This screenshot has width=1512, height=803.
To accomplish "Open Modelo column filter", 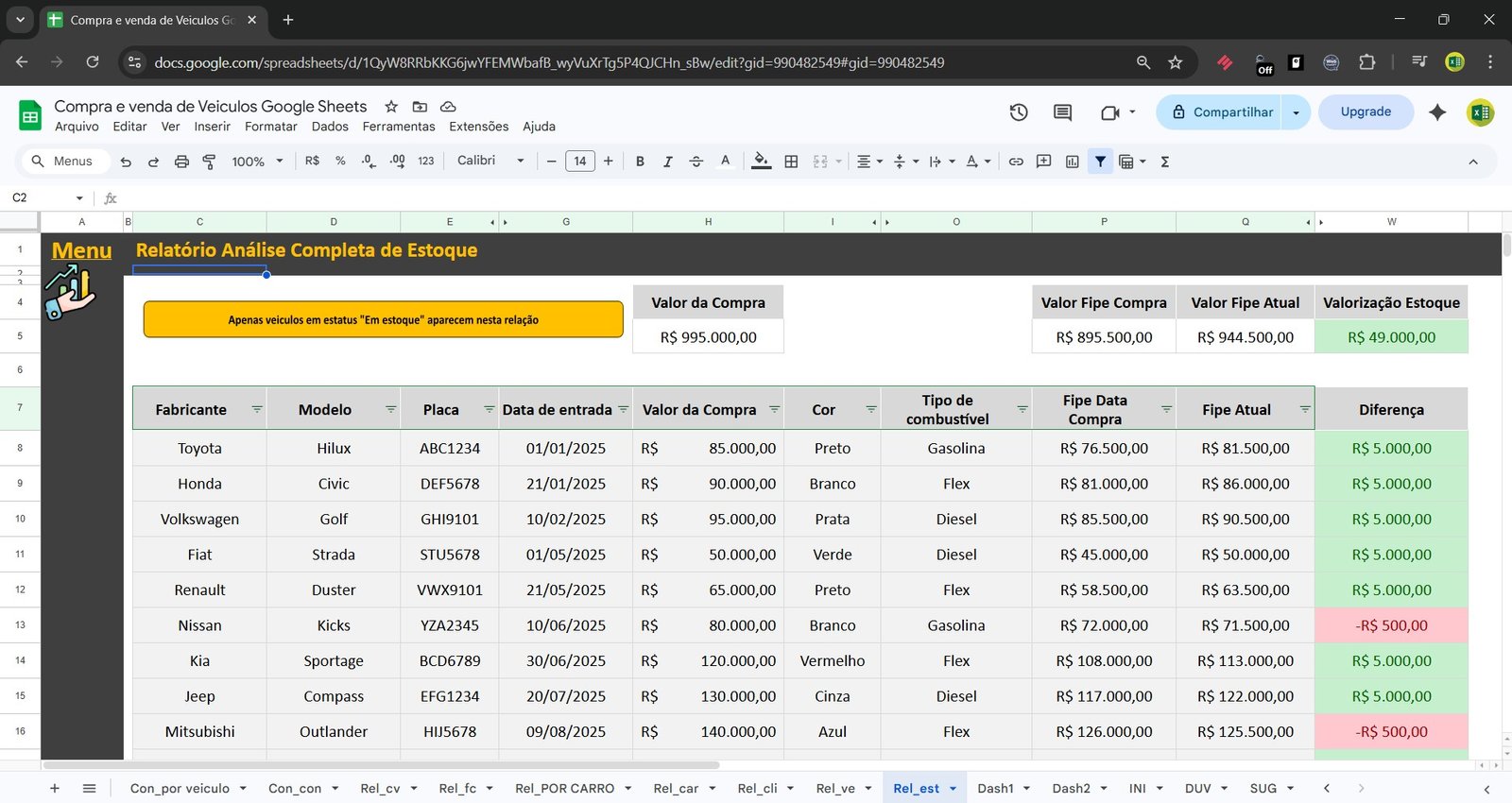I will pos(390,409).
